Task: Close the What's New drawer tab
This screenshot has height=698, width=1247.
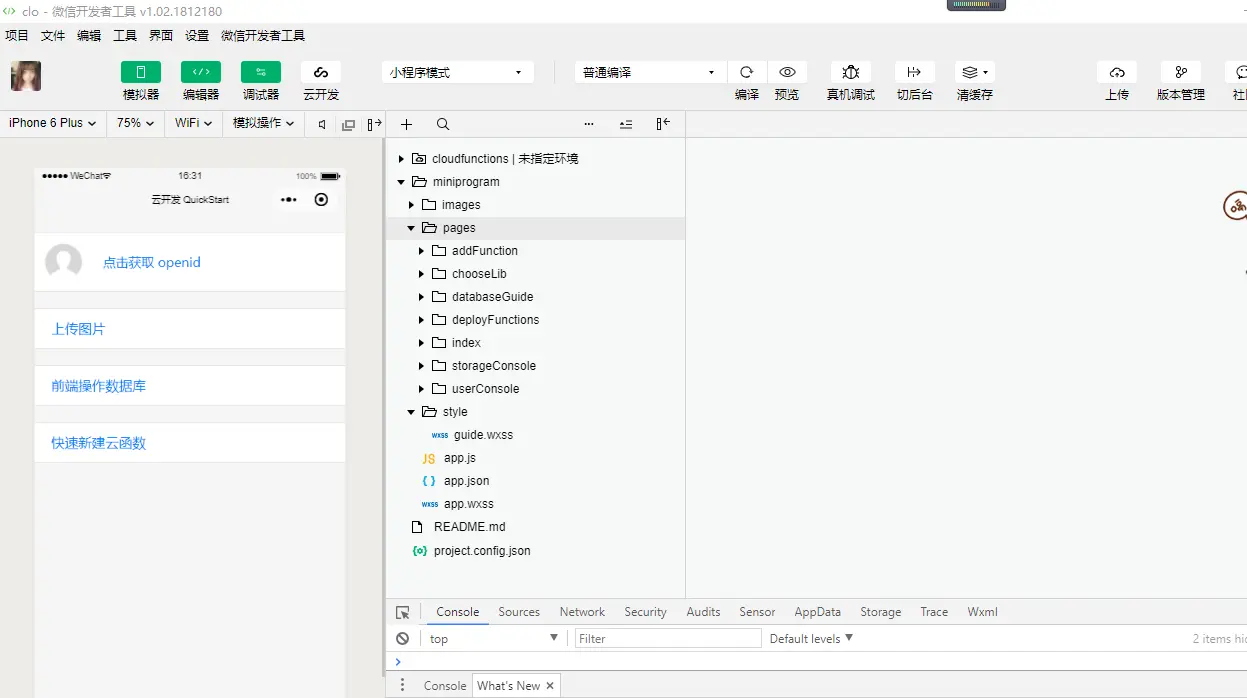Action: (549, 686)
